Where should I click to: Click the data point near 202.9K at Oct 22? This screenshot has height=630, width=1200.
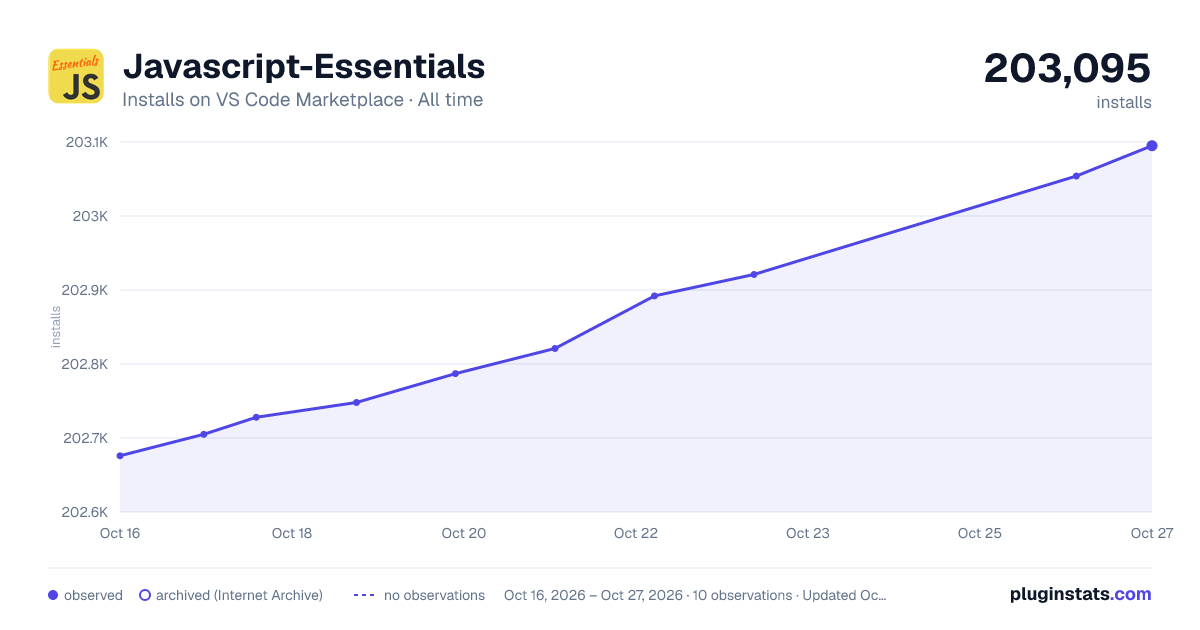click(x=654, y=296)
